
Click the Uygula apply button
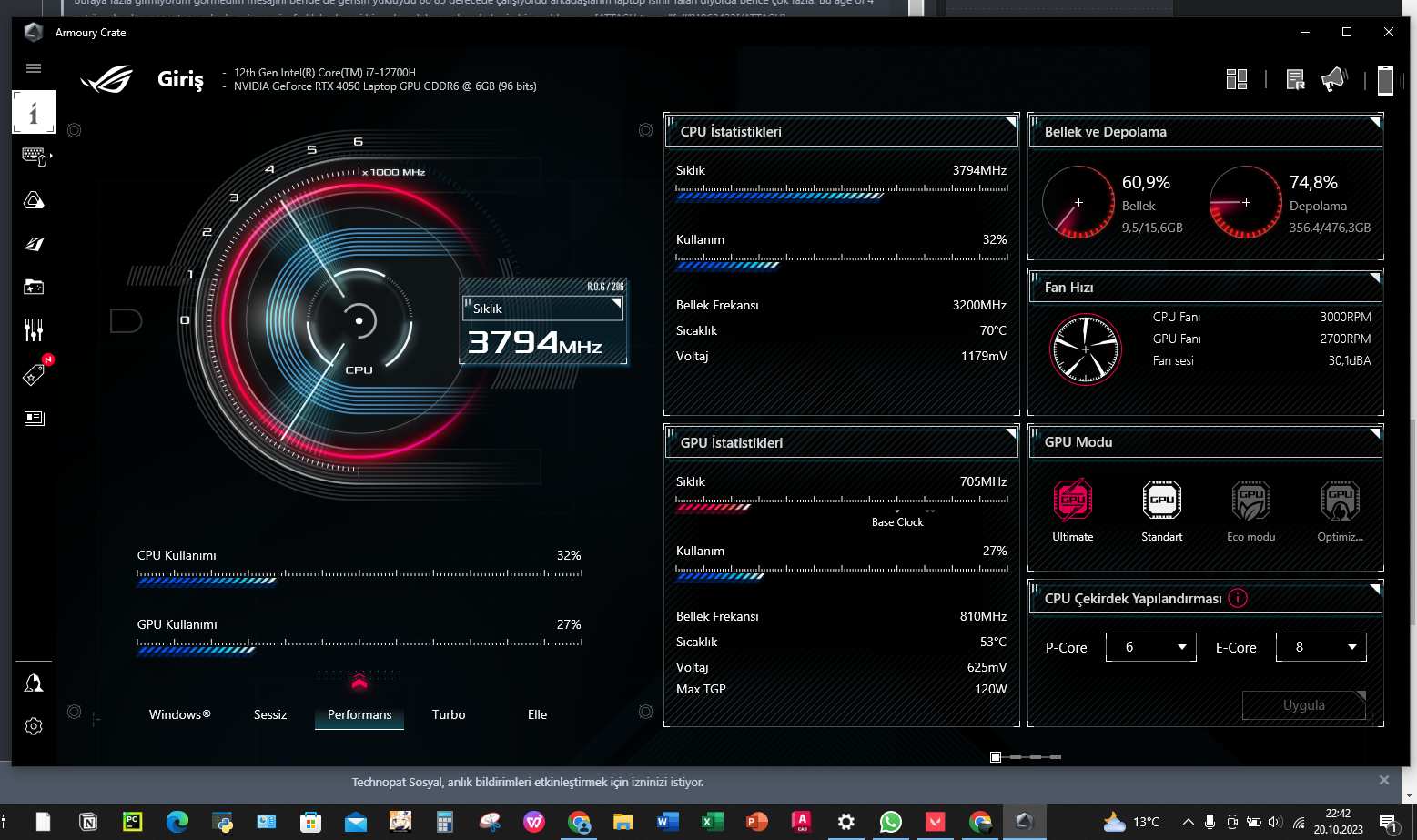point(1304,705)
